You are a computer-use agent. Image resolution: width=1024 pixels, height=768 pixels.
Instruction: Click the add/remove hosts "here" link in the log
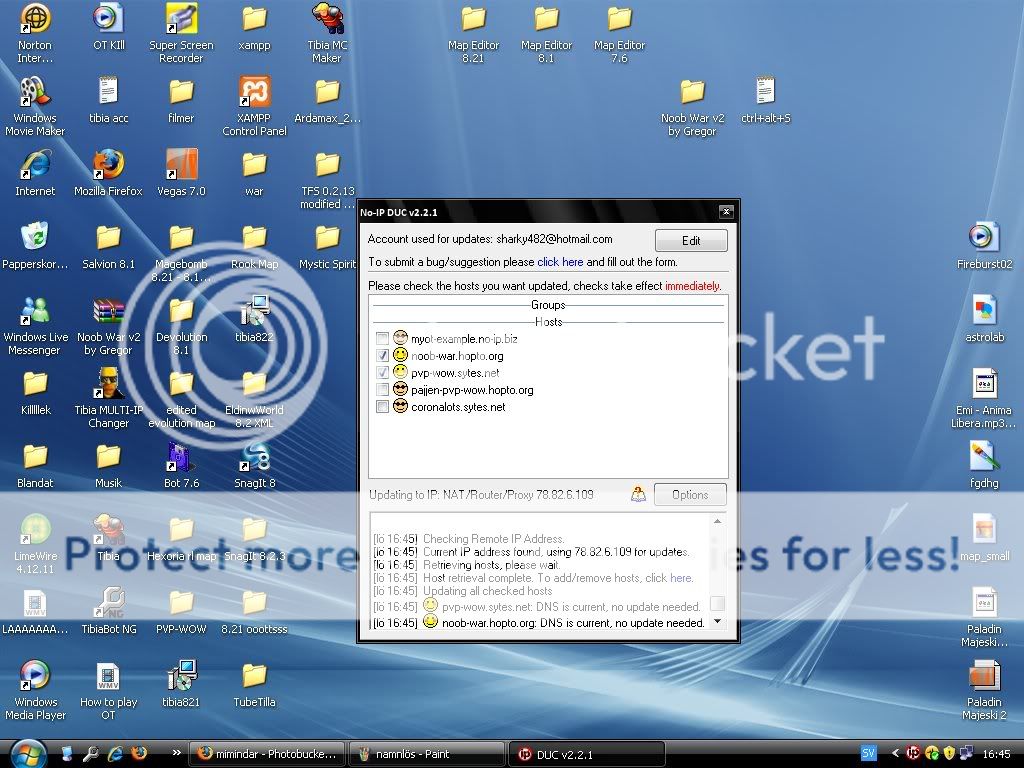click(681, 578)
